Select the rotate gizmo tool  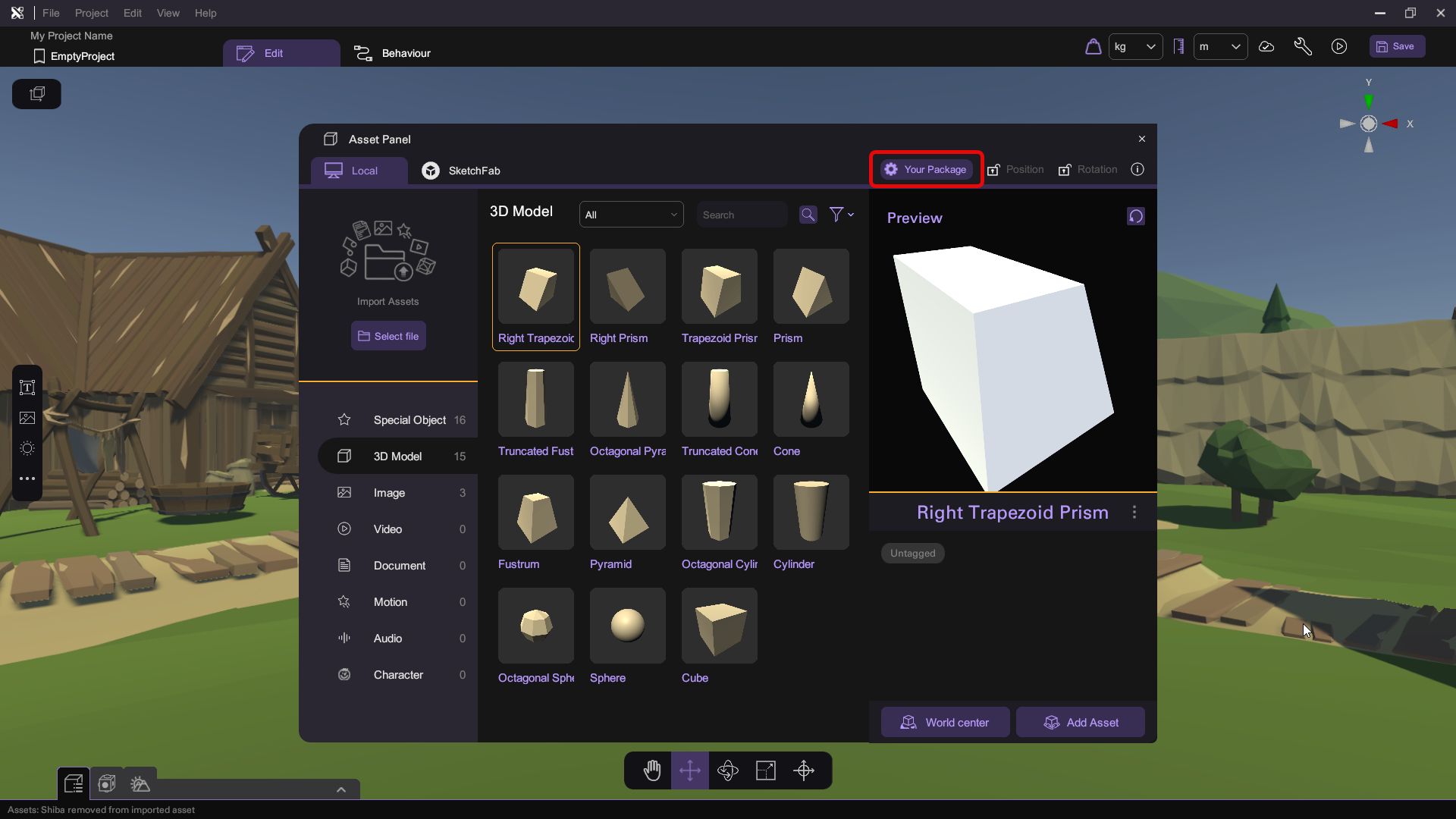[x=728, y=770]
